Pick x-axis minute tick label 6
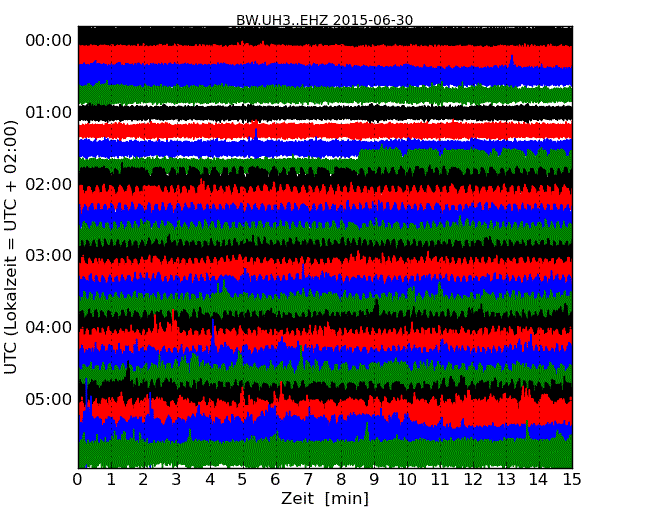650x520 pixels. [275, 479]
